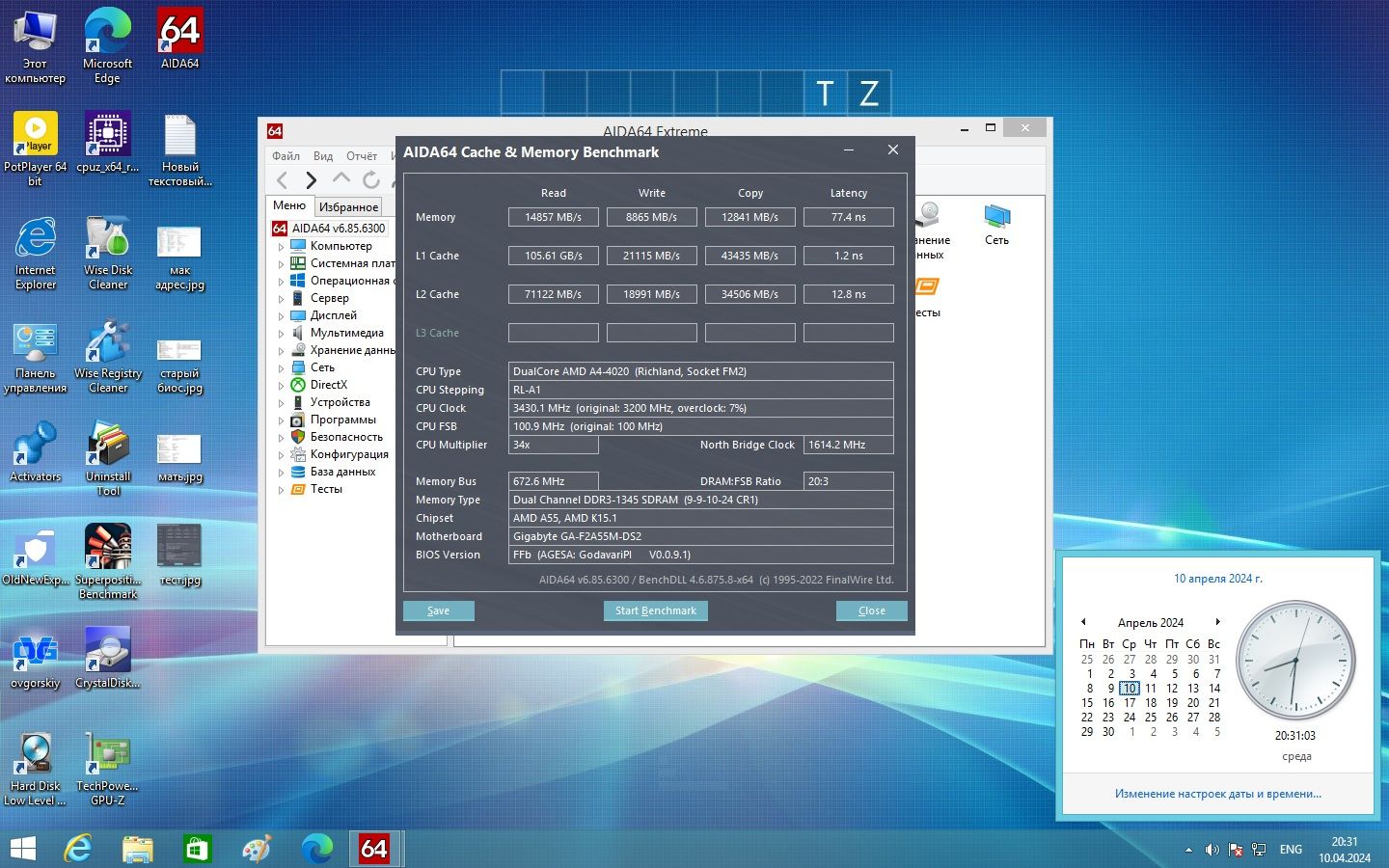The width and height of the screenshot is (1389, 868).
Task: Open Superposition Benchmark desktop icon
Action: coord(108,561)
